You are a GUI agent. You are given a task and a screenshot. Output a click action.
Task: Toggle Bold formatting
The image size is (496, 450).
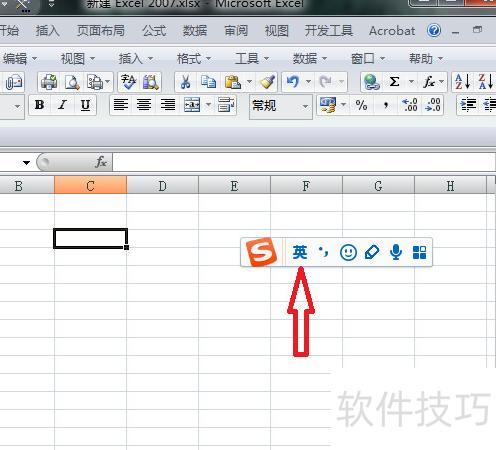pos(39,105)
